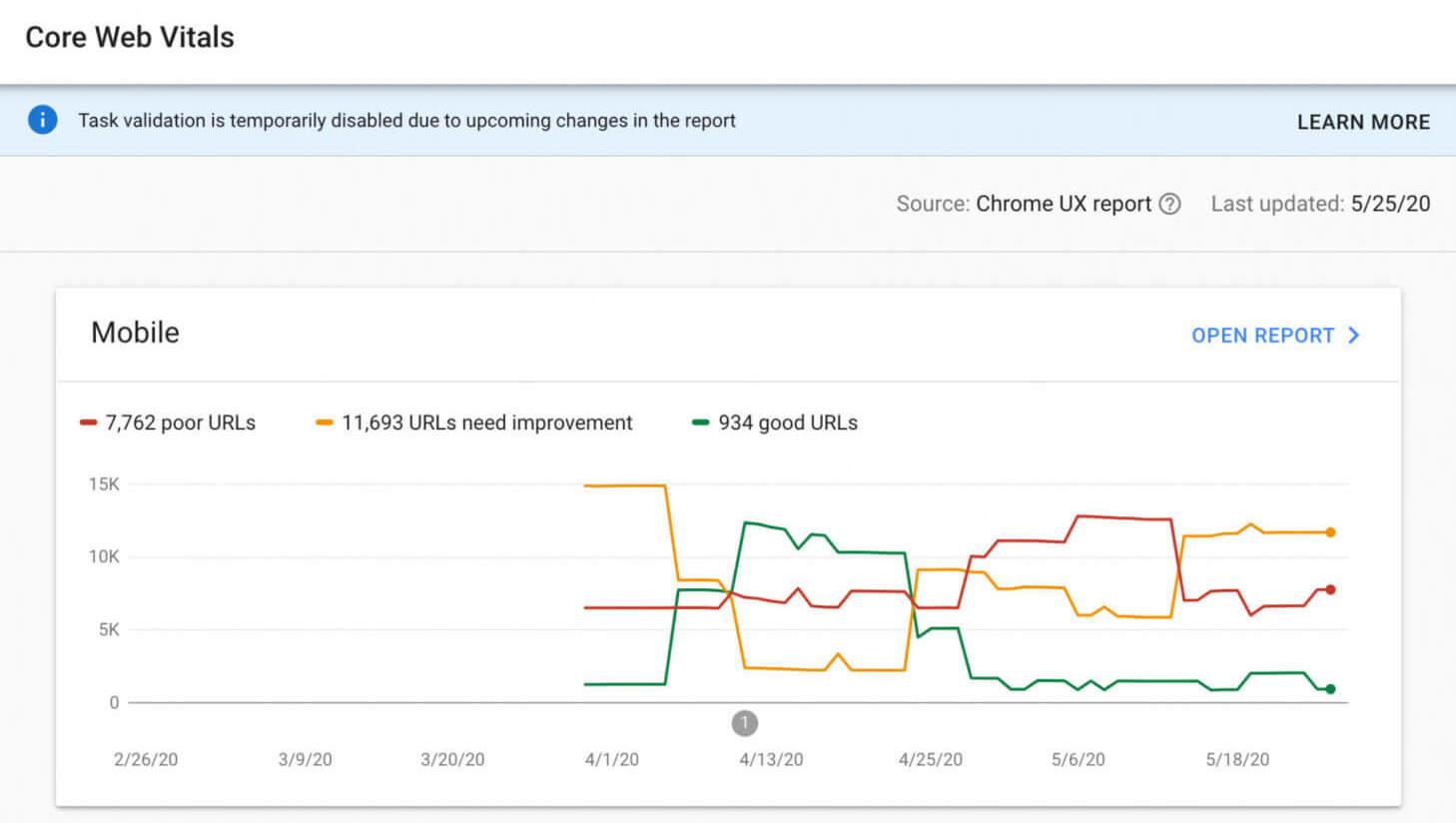The width and height of the screenshot is (1456, 823).
Task: Toggle the 11,693 URLs need improvement series
Action: pyautogui.click(x=486, y=422)
